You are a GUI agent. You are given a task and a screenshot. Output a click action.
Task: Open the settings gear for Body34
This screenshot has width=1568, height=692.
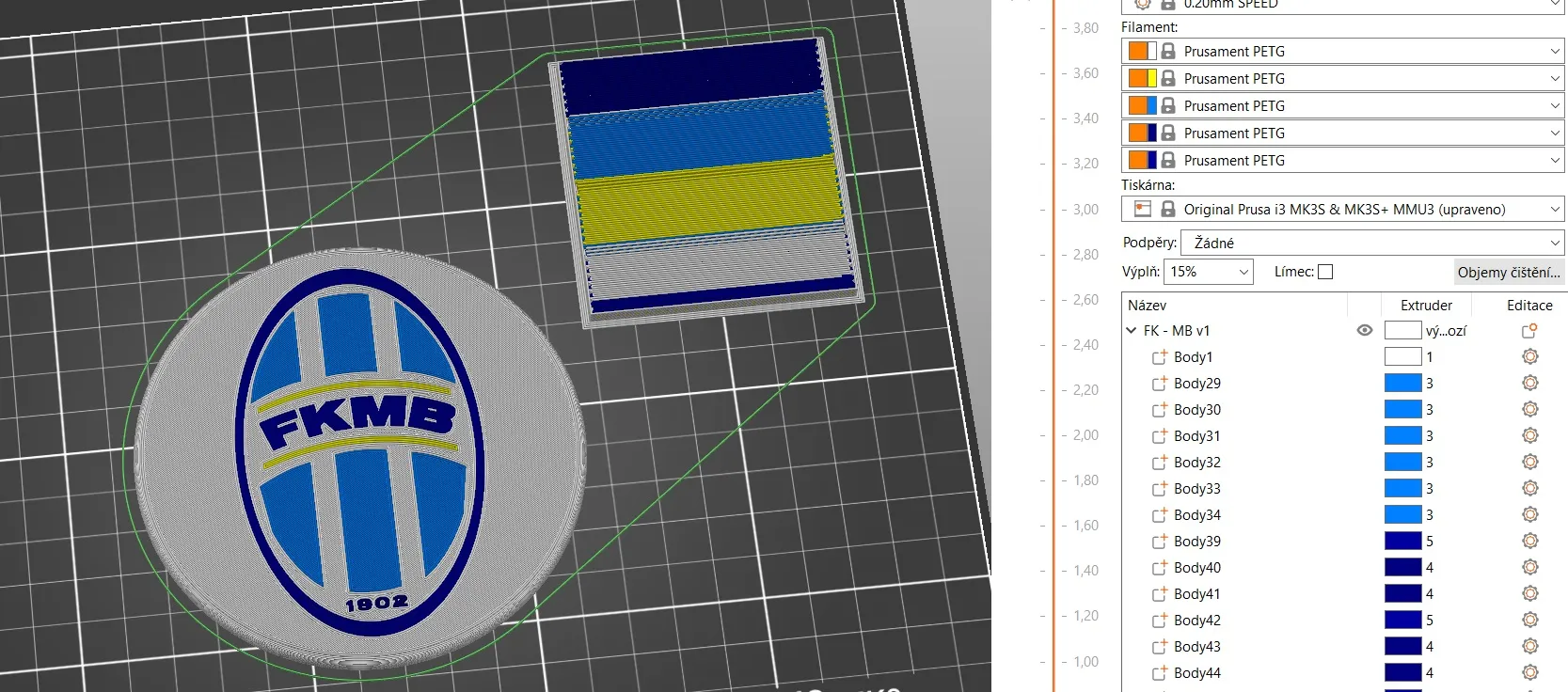coord(1530,515)
